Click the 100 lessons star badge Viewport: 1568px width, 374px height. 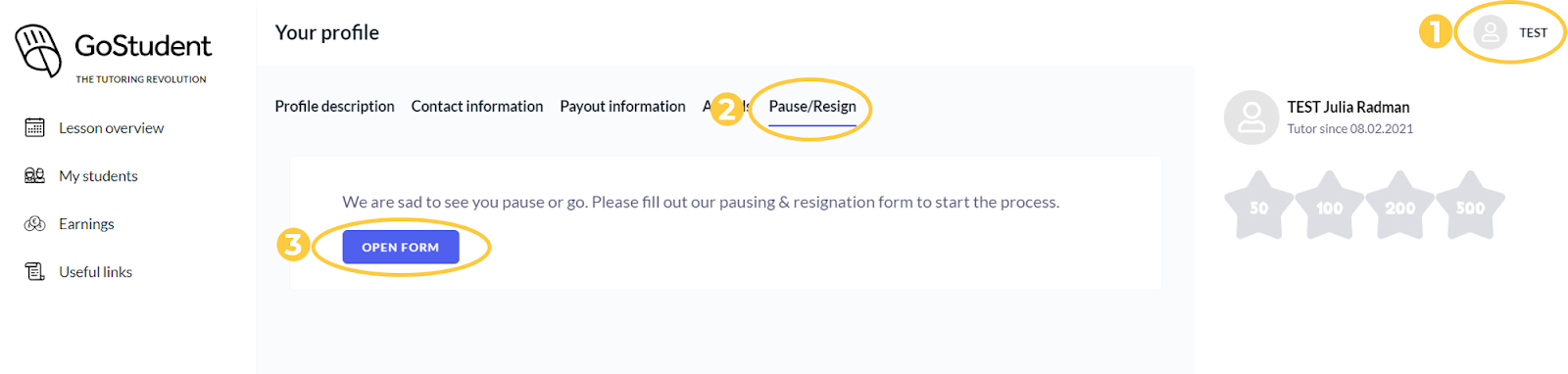1330,205
